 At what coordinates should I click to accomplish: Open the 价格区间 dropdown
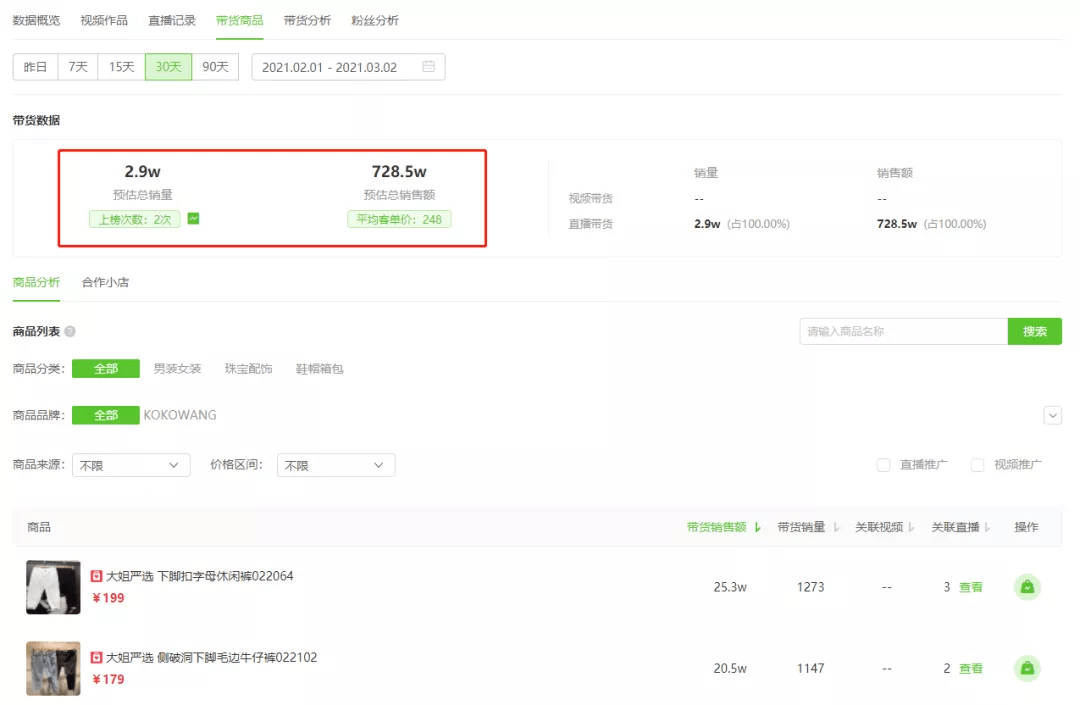pyautogui.click(x=336, y=465)
